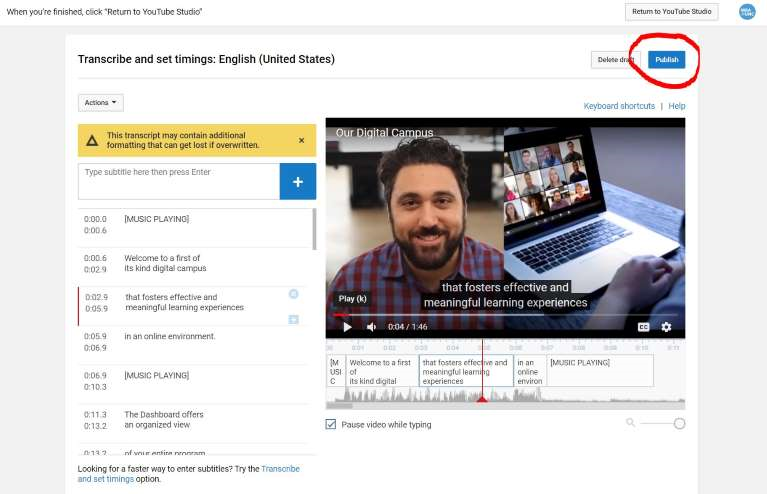Open the Keyboard shortcuts link
Viewport: 767px width, 494px height.
(619, 106)
